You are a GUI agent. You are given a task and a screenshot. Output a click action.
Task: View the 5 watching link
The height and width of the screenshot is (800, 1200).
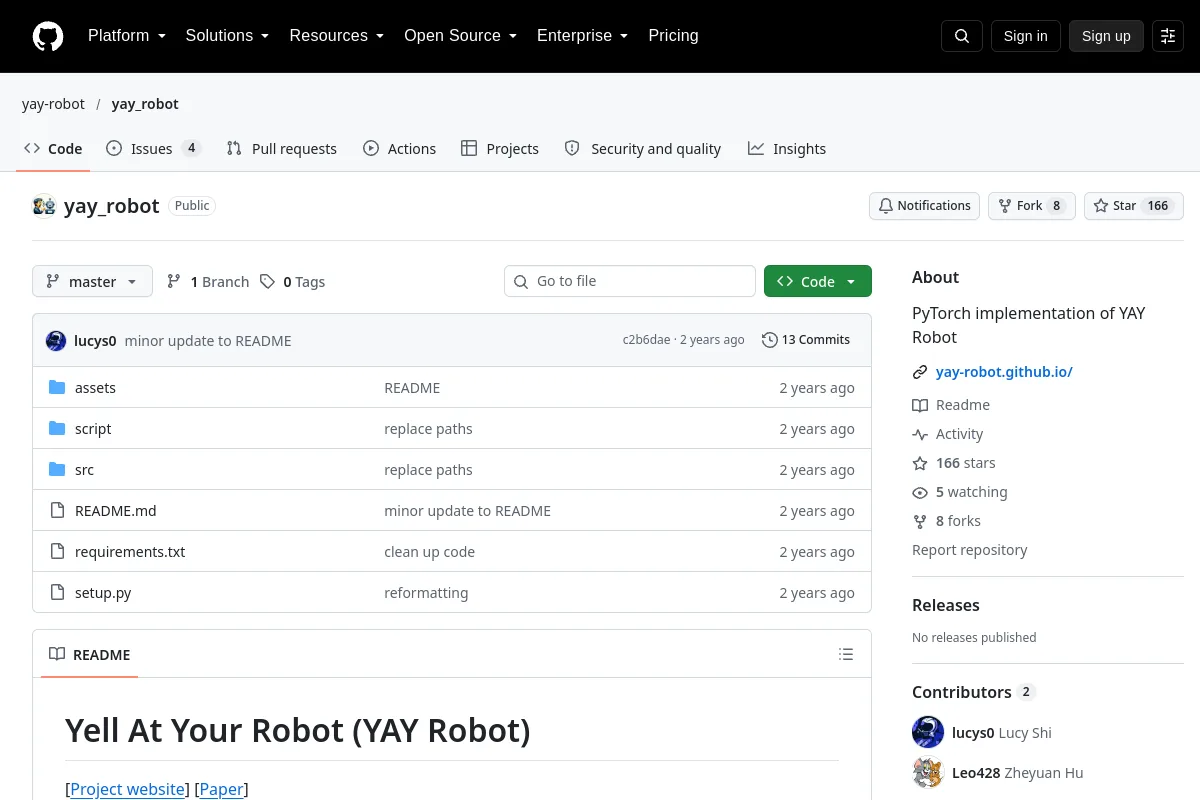tap(960, 492)
